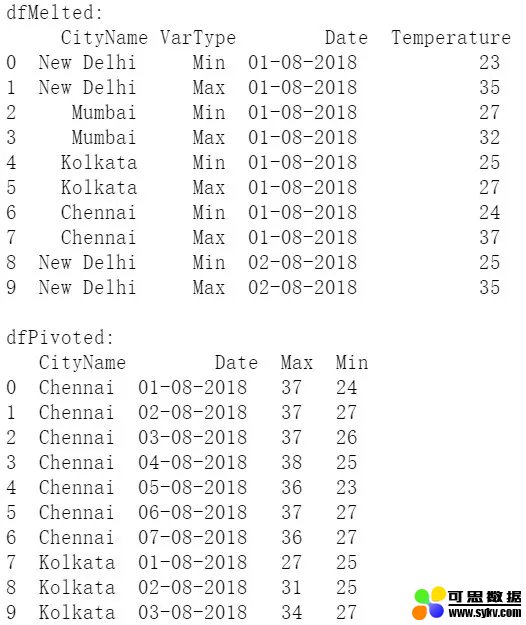Viewport: 526px width, 625px height.
Task: Click temperature value 32 for Mumbai Max
Action: point(489,138)
